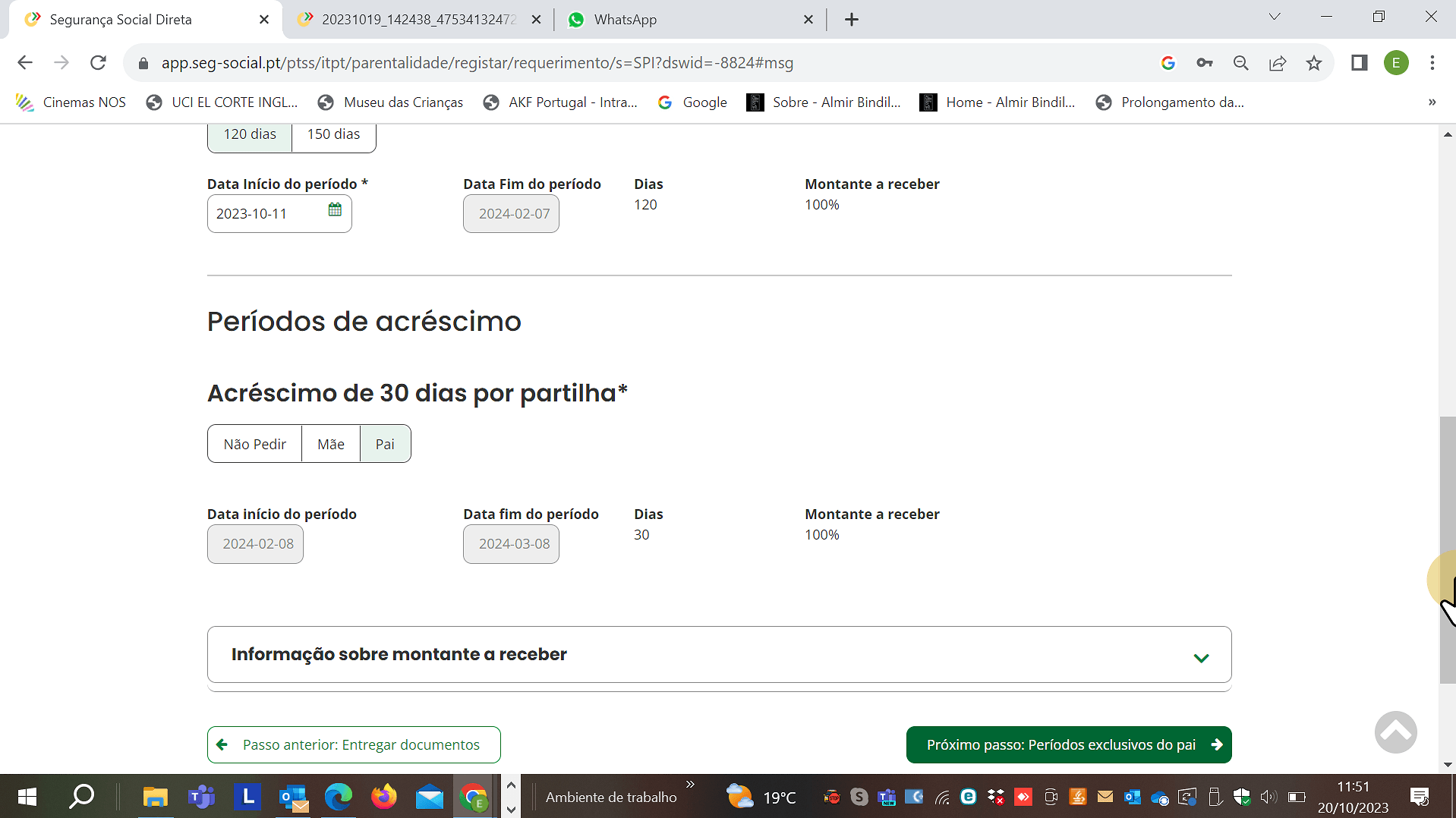Go back to Entregar documentos step

click(354, 745)
